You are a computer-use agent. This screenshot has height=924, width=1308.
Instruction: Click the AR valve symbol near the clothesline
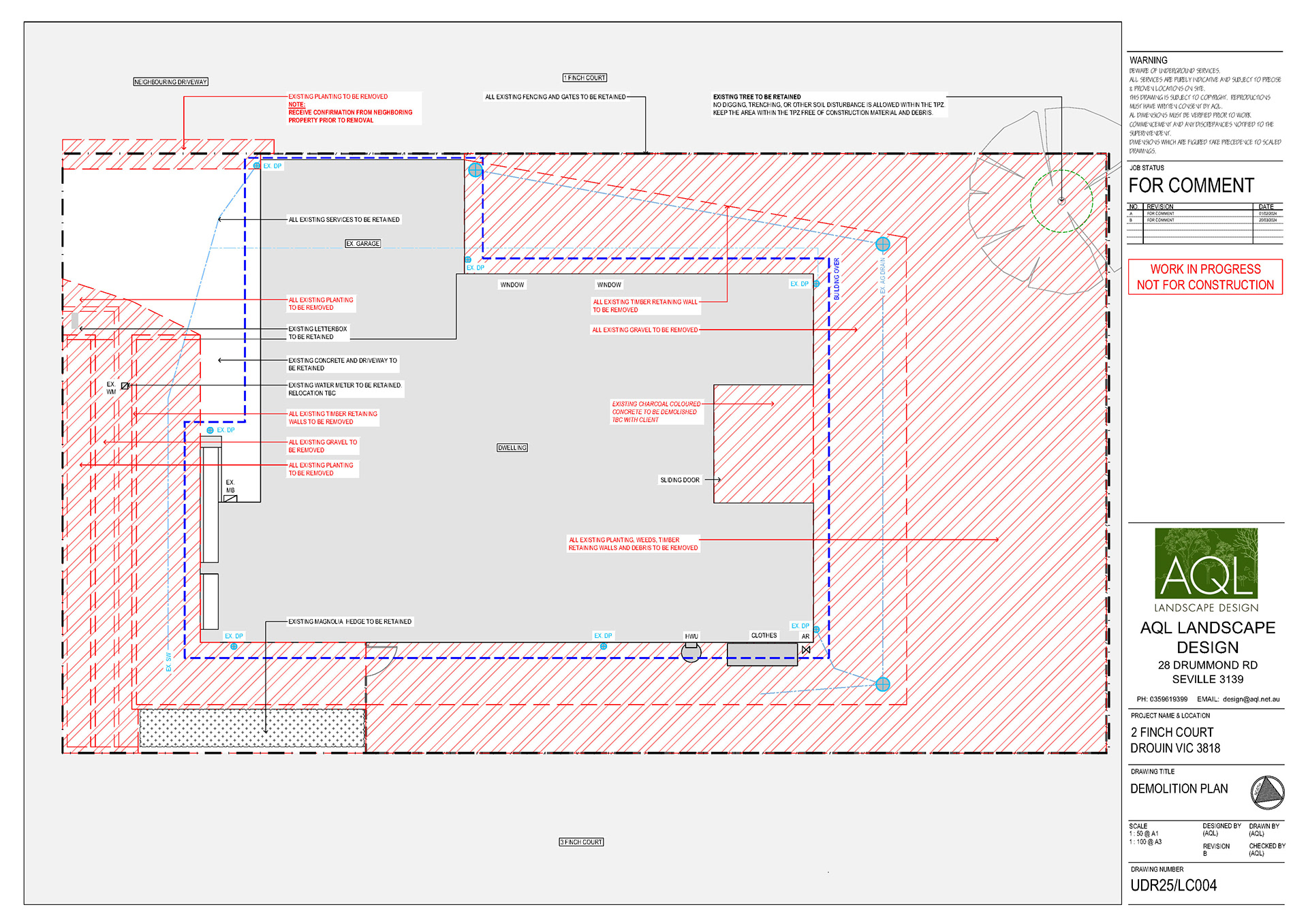point(806,650)
